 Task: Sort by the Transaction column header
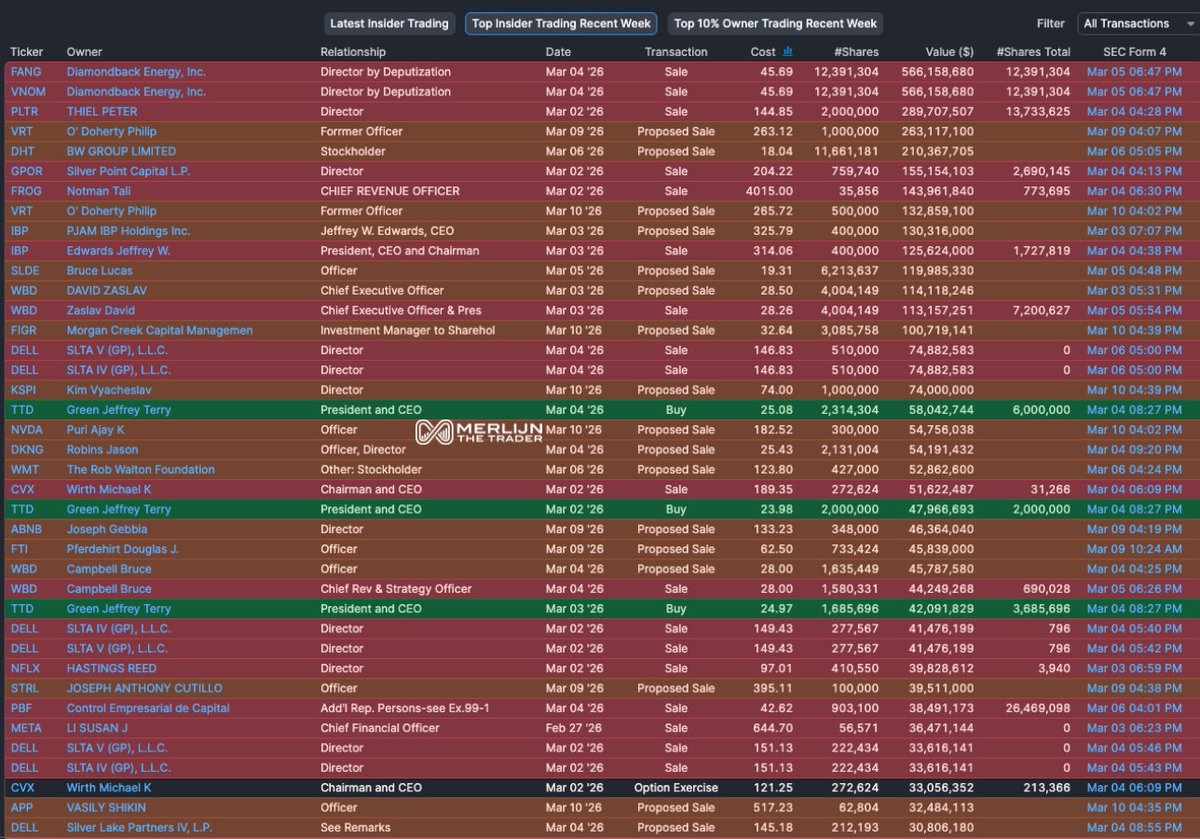[x=676, y=52]
